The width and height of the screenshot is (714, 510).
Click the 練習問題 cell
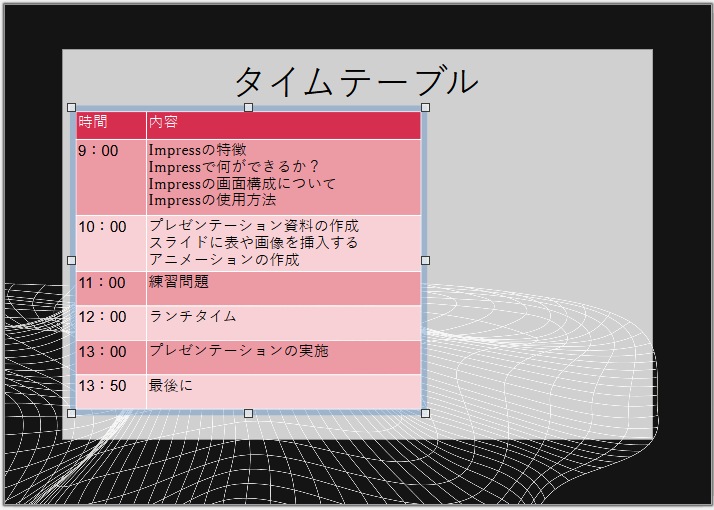(284, 288)
